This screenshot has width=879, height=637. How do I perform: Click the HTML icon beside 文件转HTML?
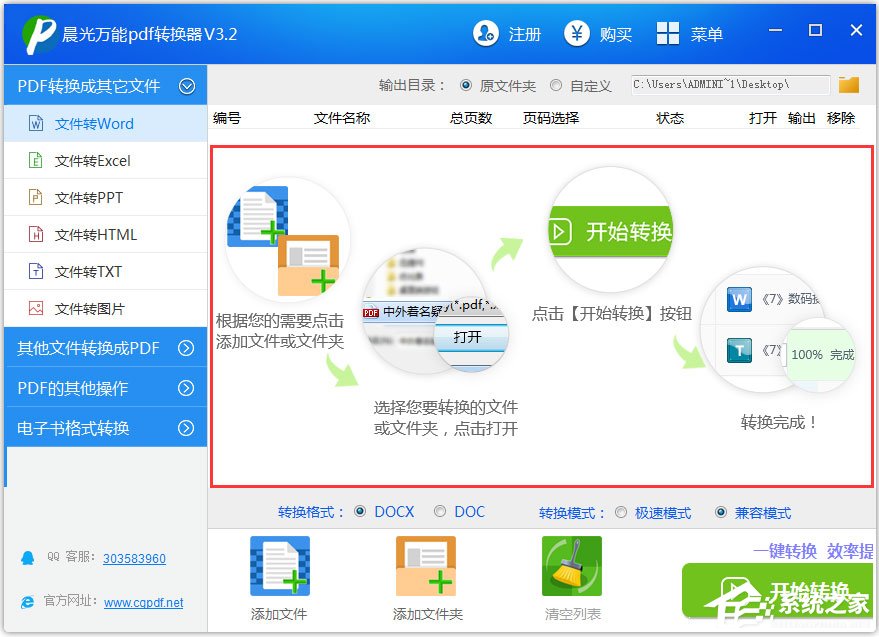click(x=36, y=234)
